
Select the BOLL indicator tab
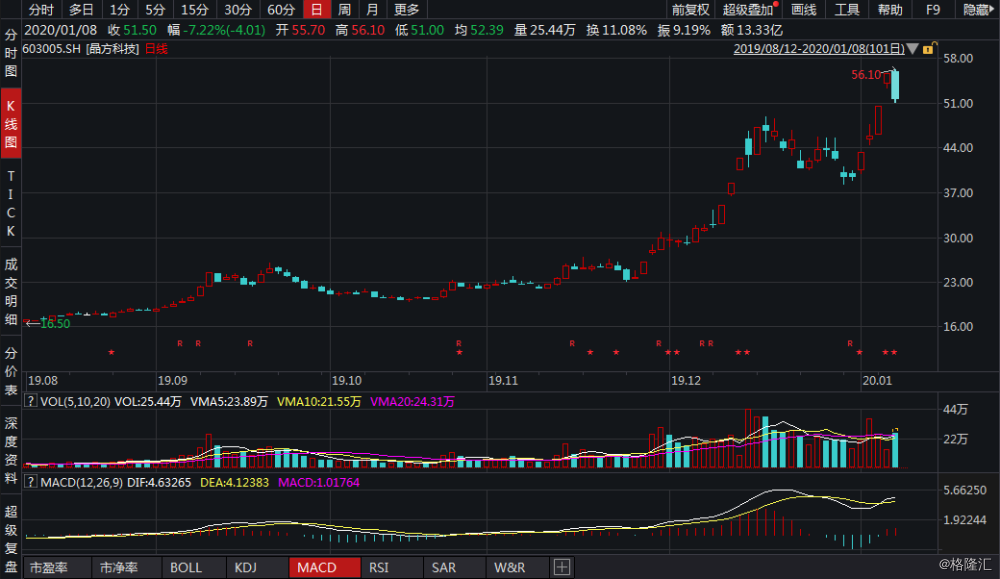(x=186, y=568)
